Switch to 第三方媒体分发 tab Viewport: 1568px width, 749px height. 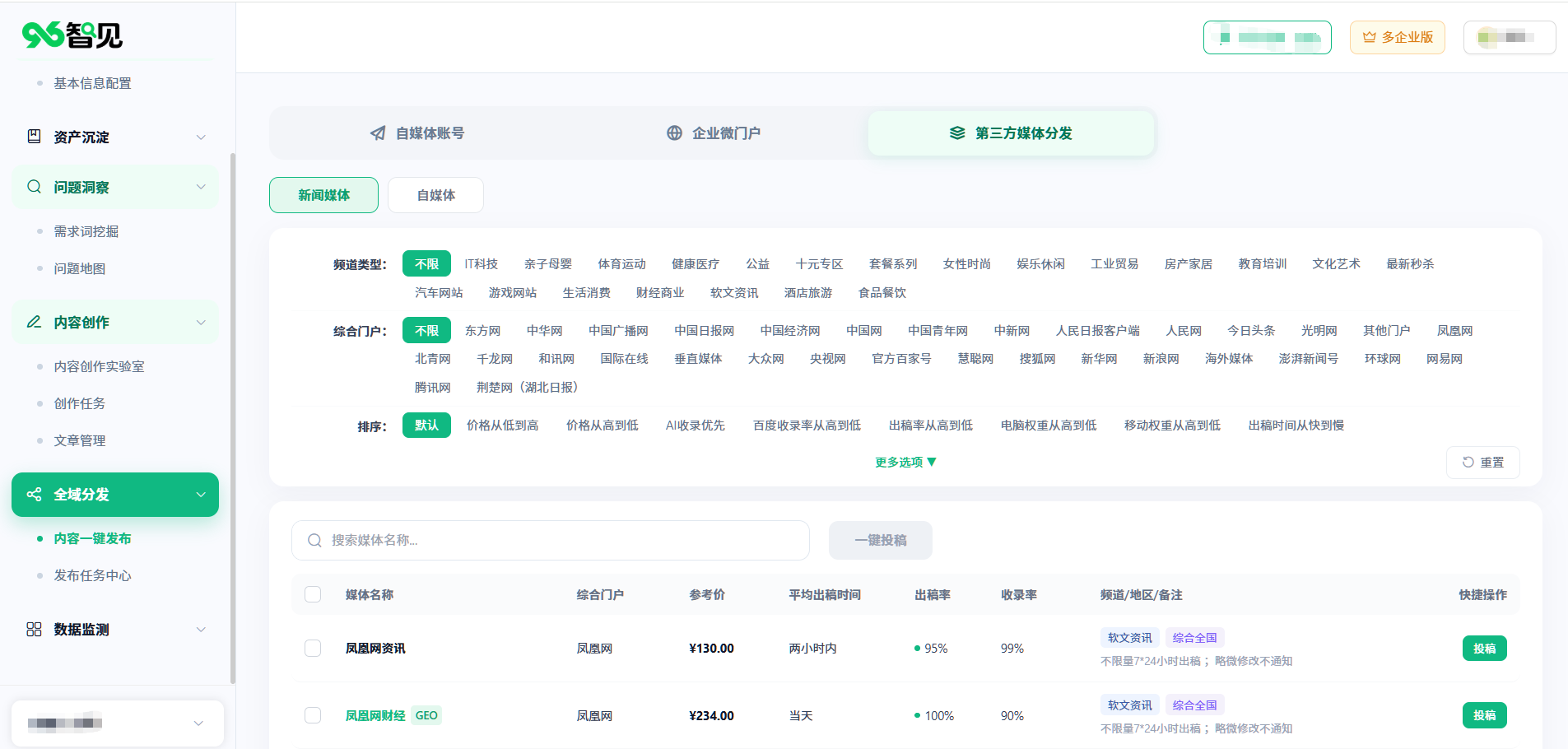coord(1012,133)
